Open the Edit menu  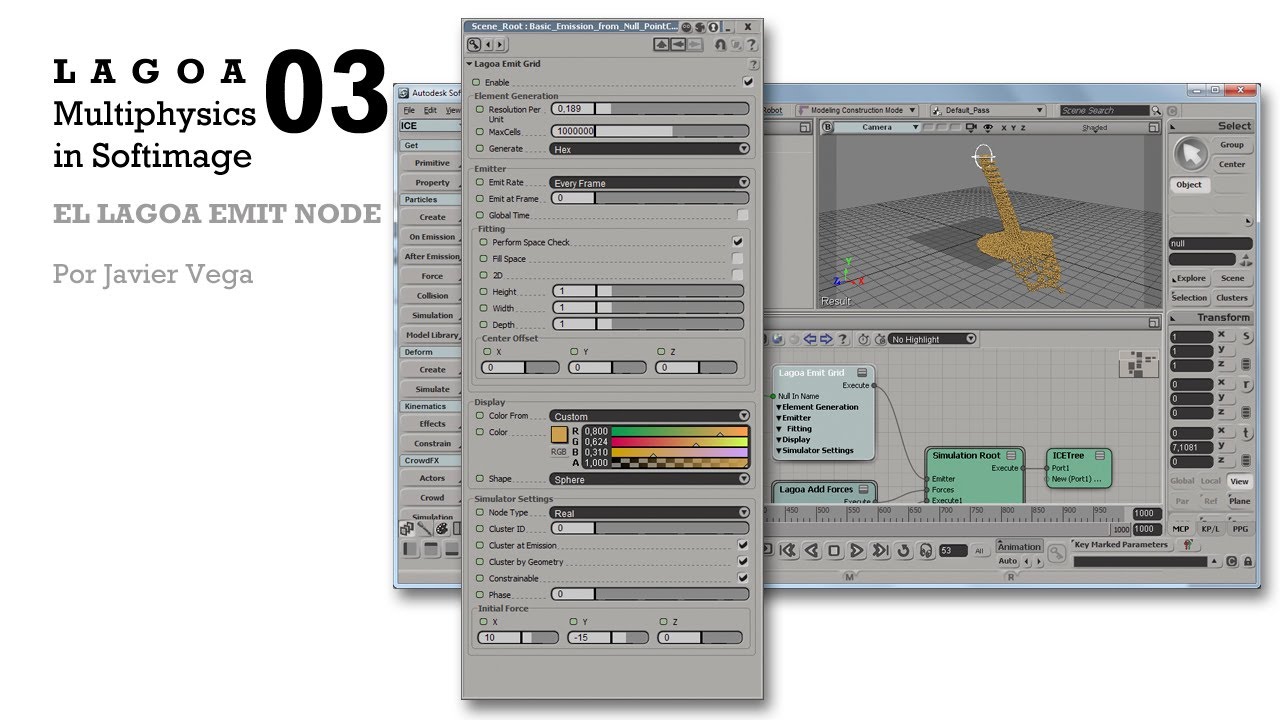pos(430,110)
